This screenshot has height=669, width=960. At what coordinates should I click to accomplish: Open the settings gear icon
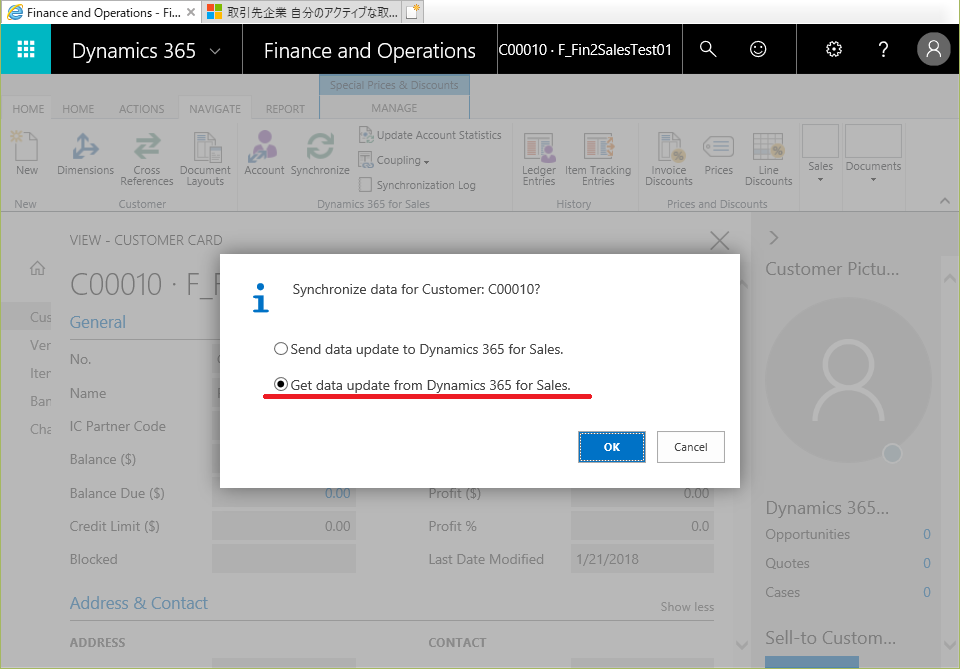tap(834, 49)
